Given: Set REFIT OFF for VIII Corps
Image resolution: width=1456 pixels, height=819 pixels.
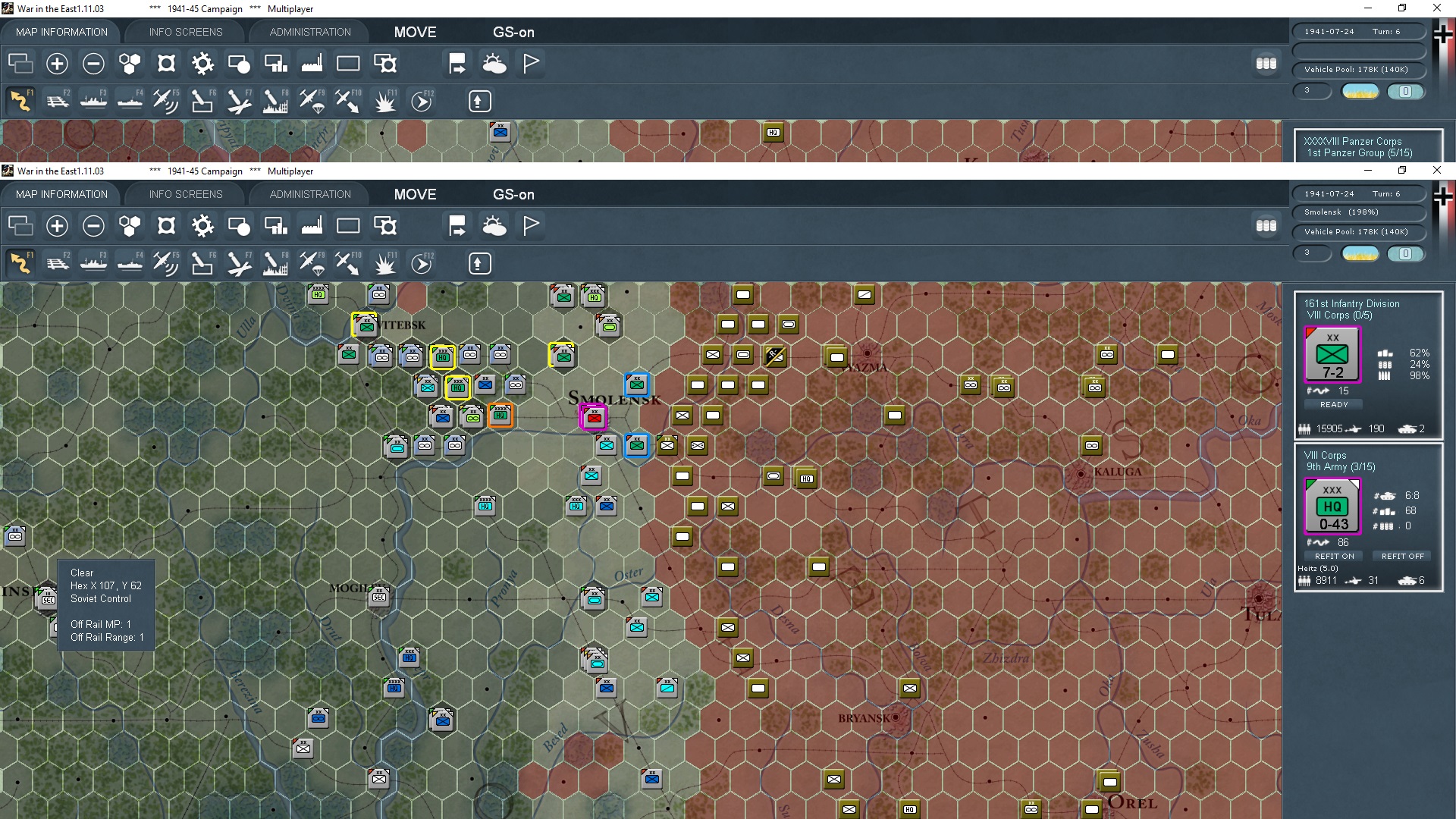Looking at the screenshot, I should click(1402, 556).
